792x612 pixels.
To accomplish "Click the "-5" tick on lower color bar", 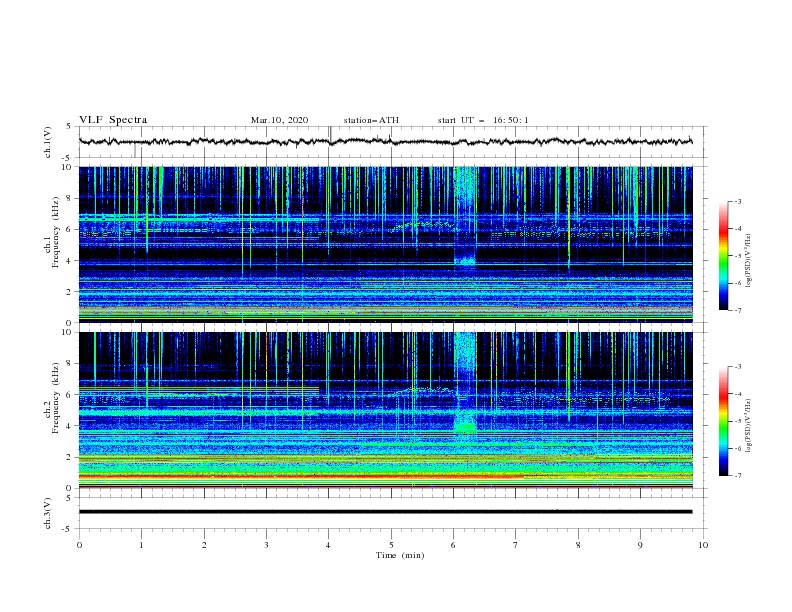I will pyautogui.click(x=737, y=421).
